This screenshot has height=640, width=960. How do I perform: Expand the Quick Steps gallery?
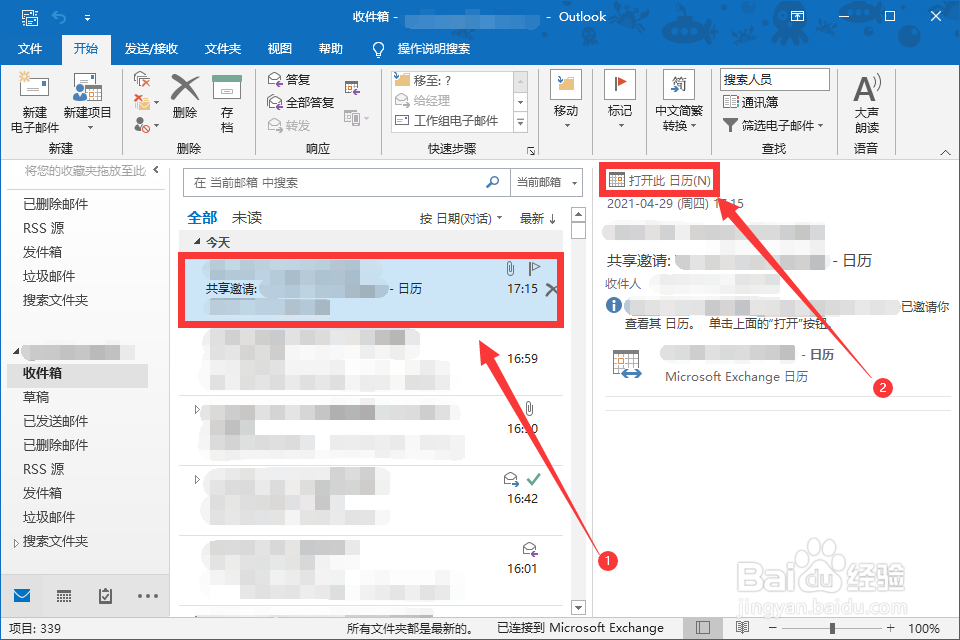click(520, 122)
